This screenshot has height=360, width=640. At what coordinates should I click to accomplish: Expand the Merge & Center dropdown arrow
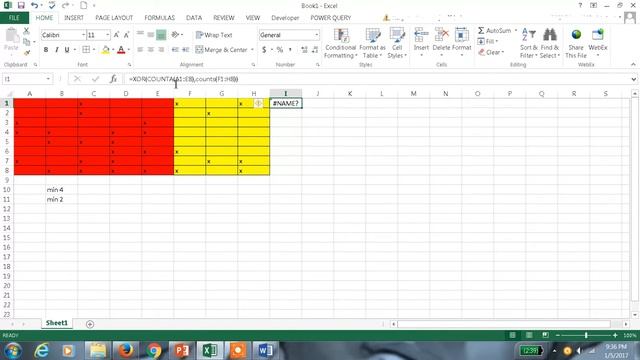(252, 50)
